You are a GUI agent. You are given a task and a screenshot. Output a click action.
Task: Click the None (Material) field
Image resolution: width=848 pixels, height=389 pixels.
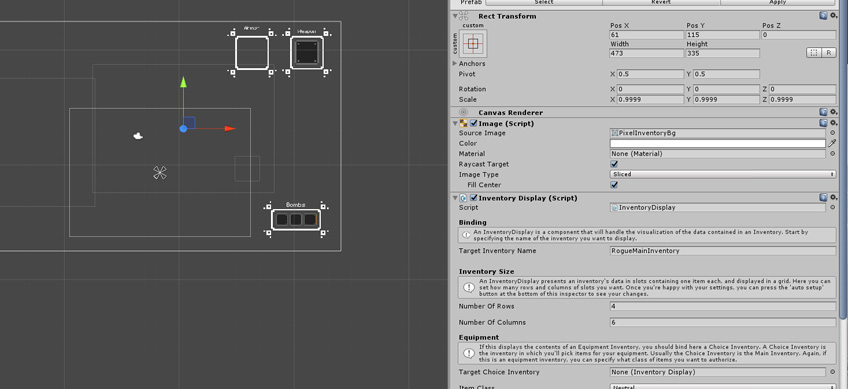718,154
